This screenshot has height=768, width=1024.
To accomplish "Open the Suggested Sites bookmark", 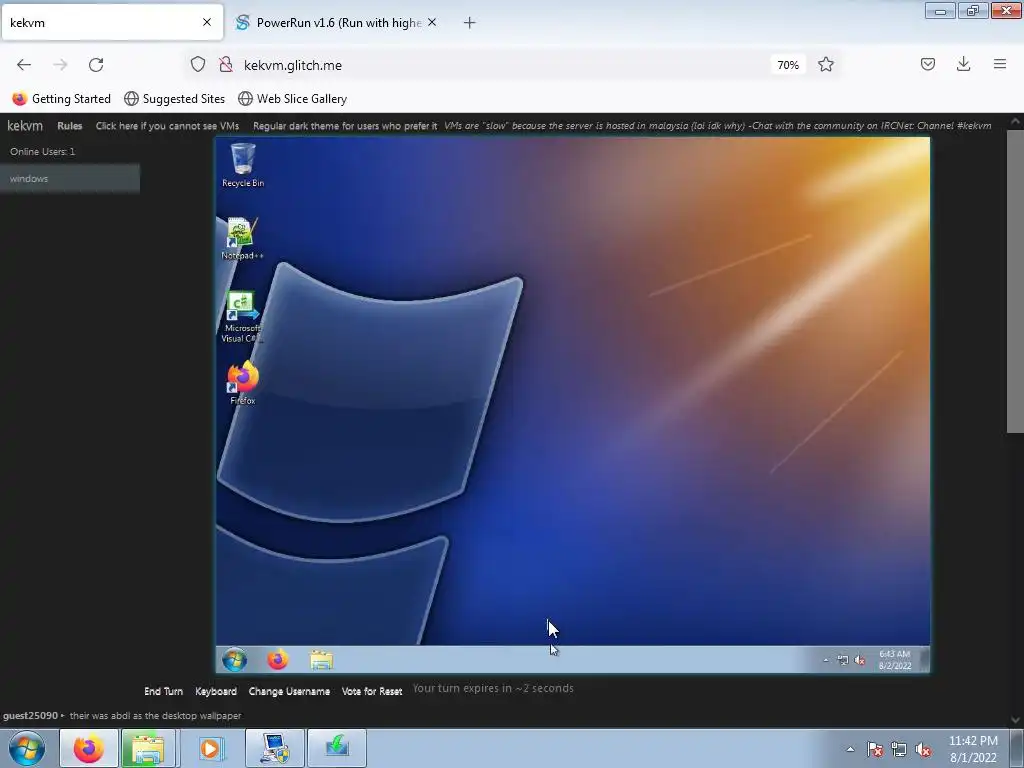I will 174,99.
